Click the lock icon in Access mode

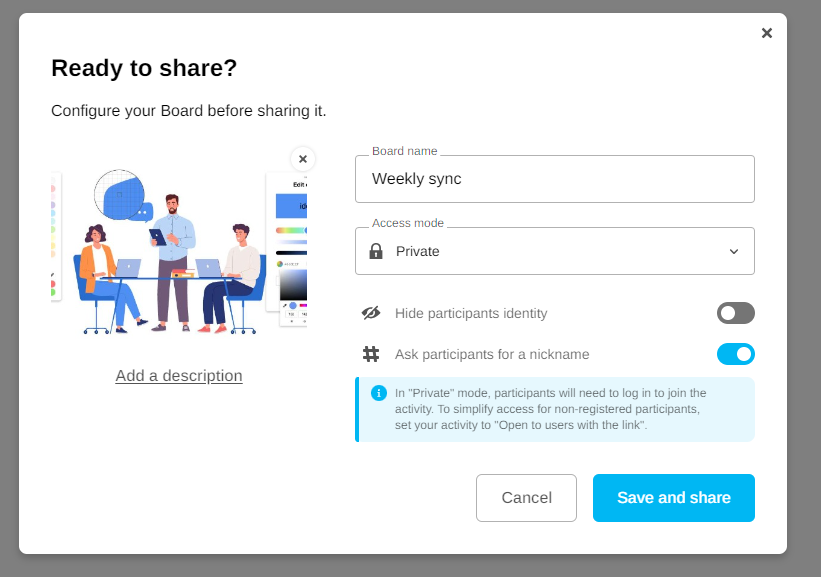[376, 251]
